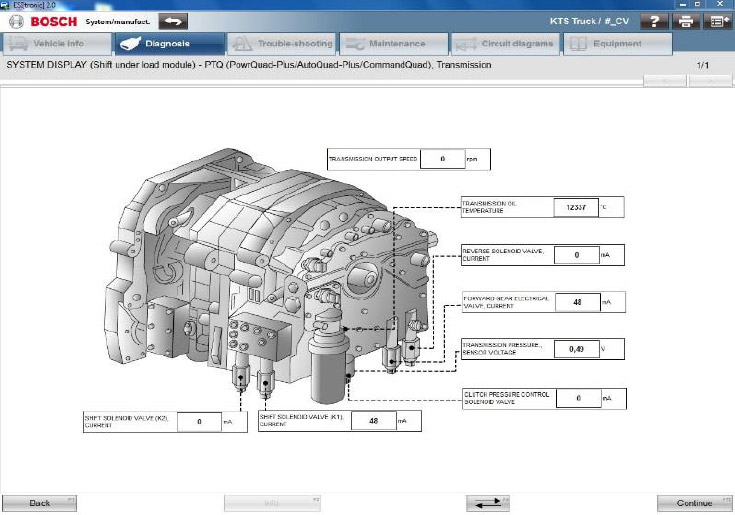This screenshot has width=735, height=515.
Task: Click the Continue button
Action: (694, 503)
